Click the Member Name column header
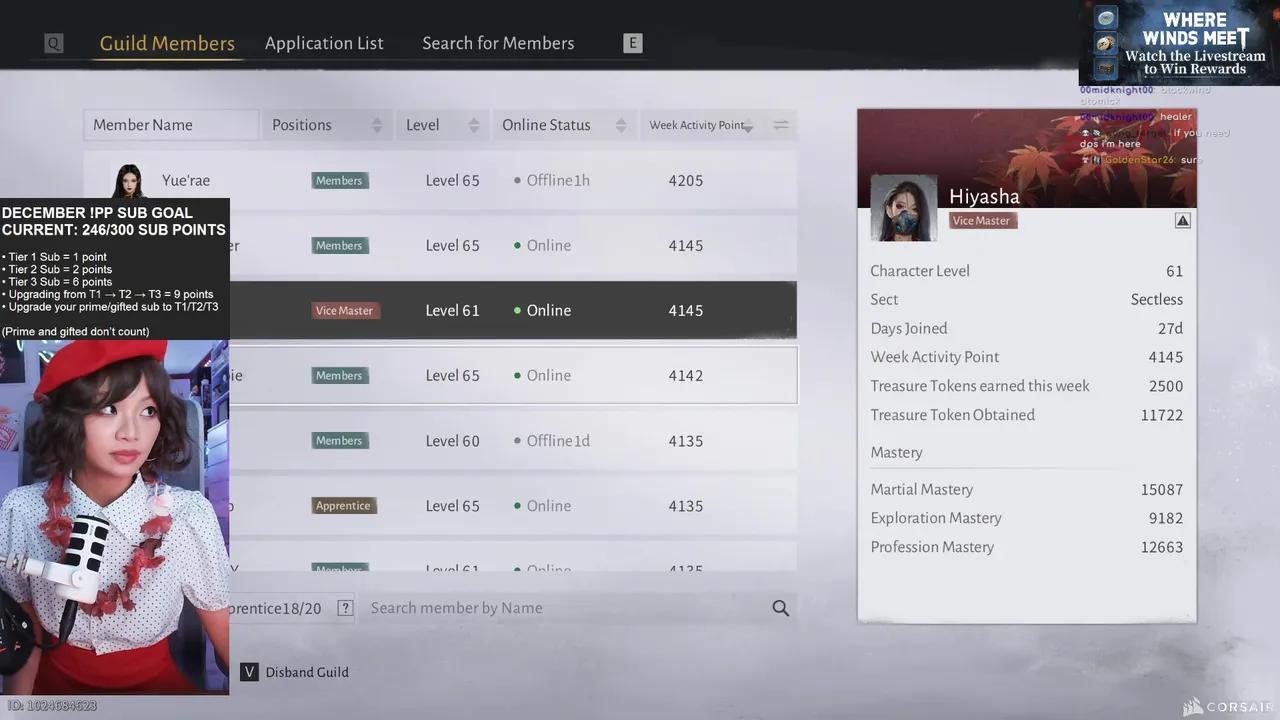1280x720 pixels. (171, 125)
